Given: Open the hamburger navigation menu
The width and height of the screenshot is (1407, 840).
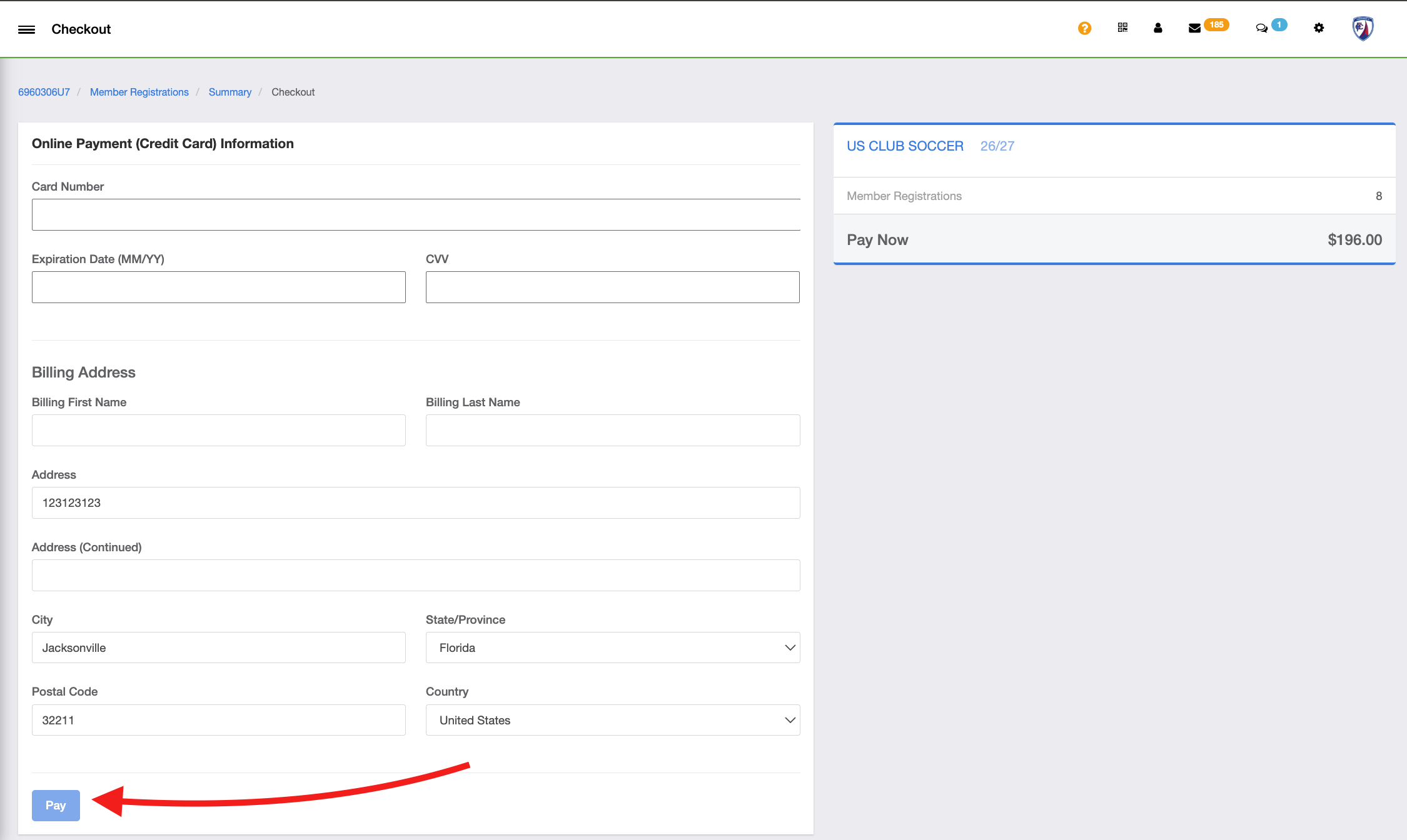Looking at the screenshot, I should point(26,29).
